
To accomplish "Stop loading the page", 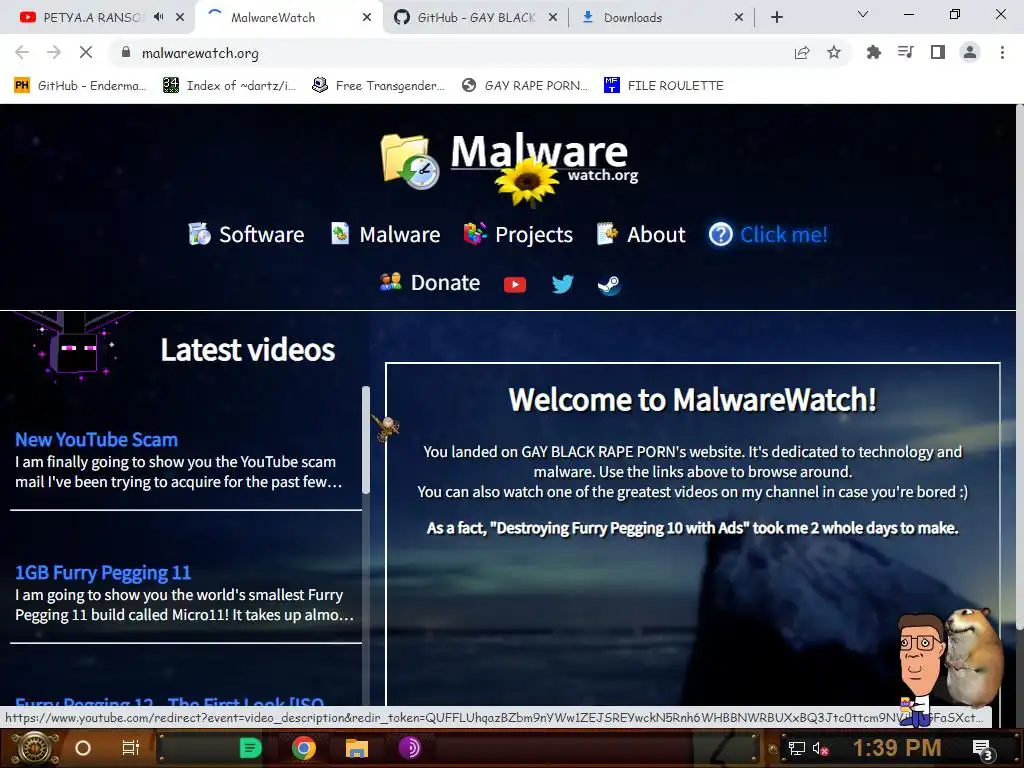I will point(86,52).
